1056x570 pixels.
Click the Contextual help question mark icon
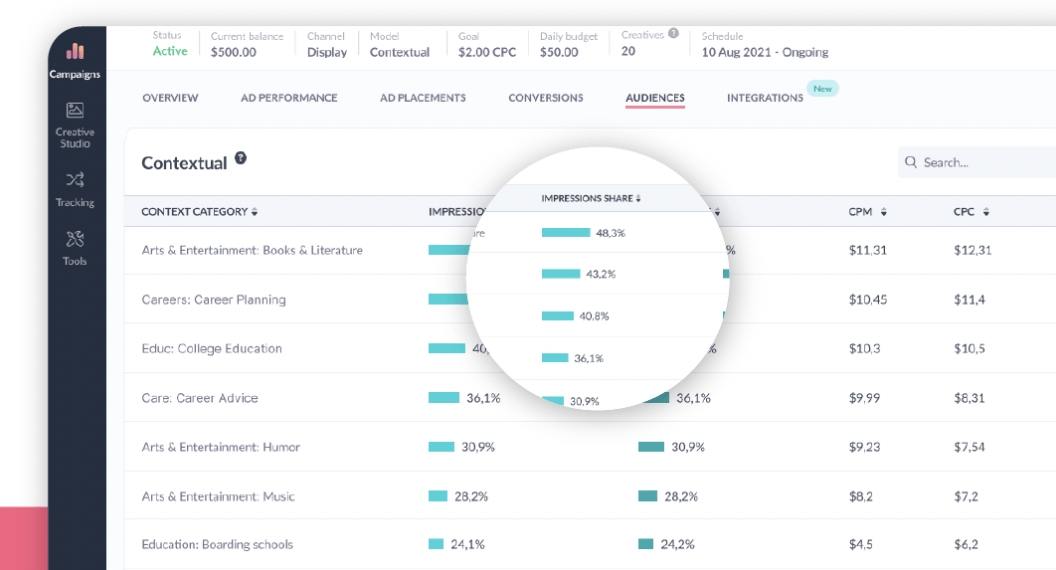click(241, 159)
